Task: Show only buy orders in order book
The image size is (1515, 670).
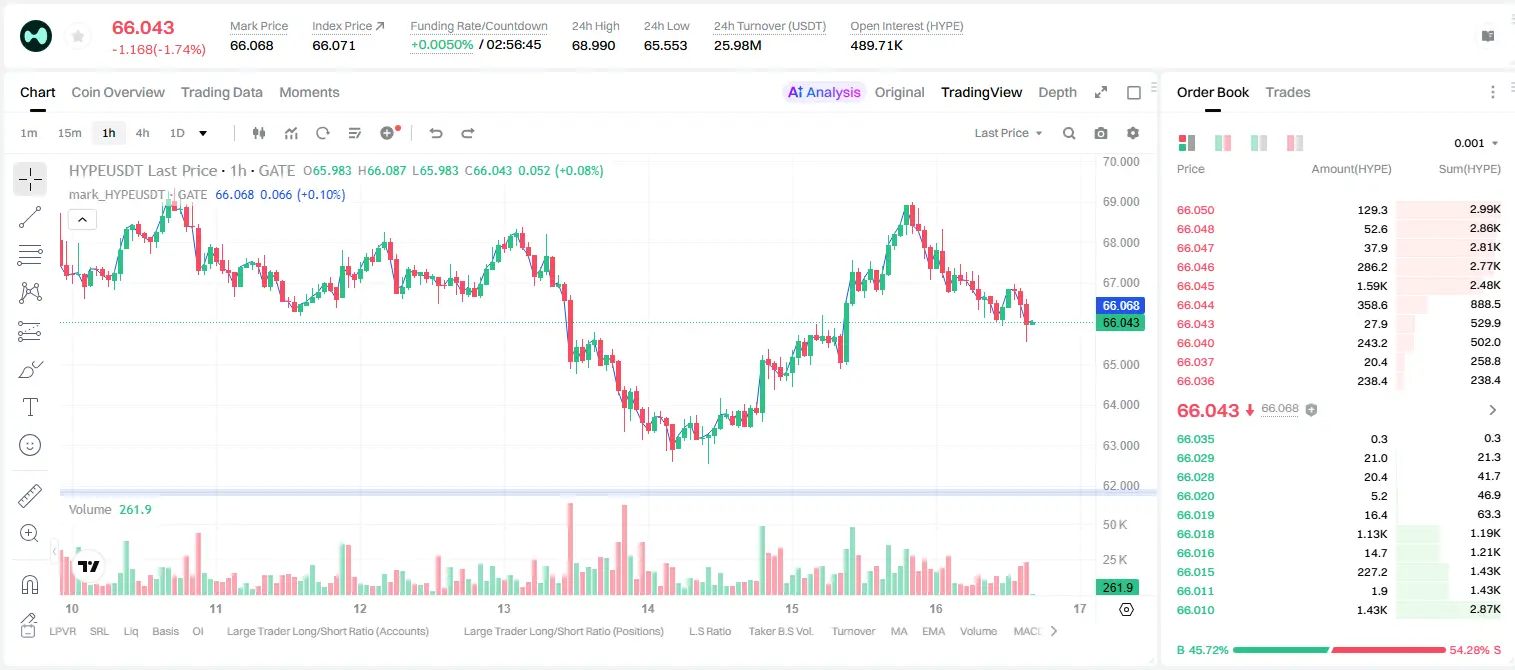Action: (1259, 143)
